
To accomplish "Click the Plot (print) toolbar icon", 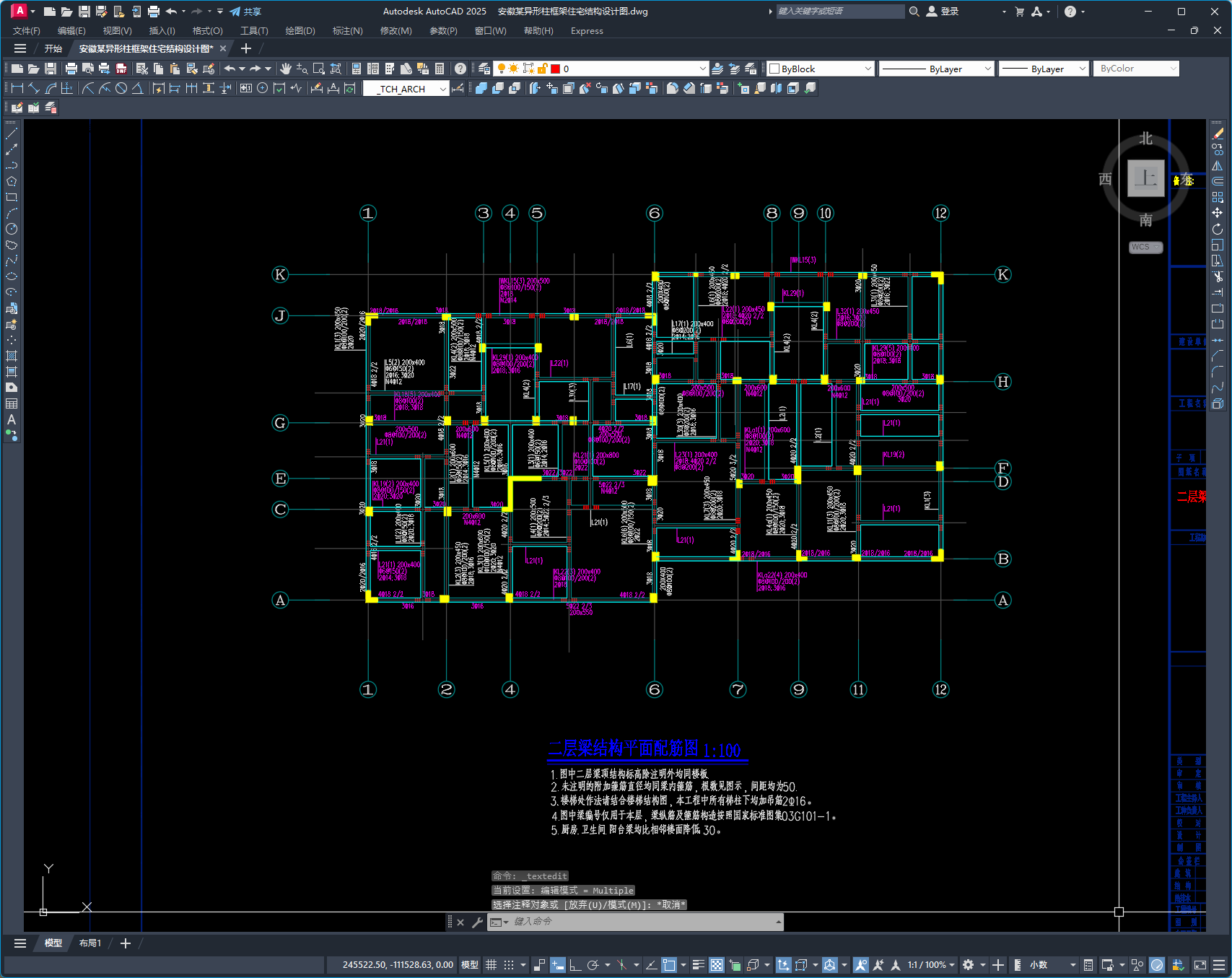I will pos(71,69).
